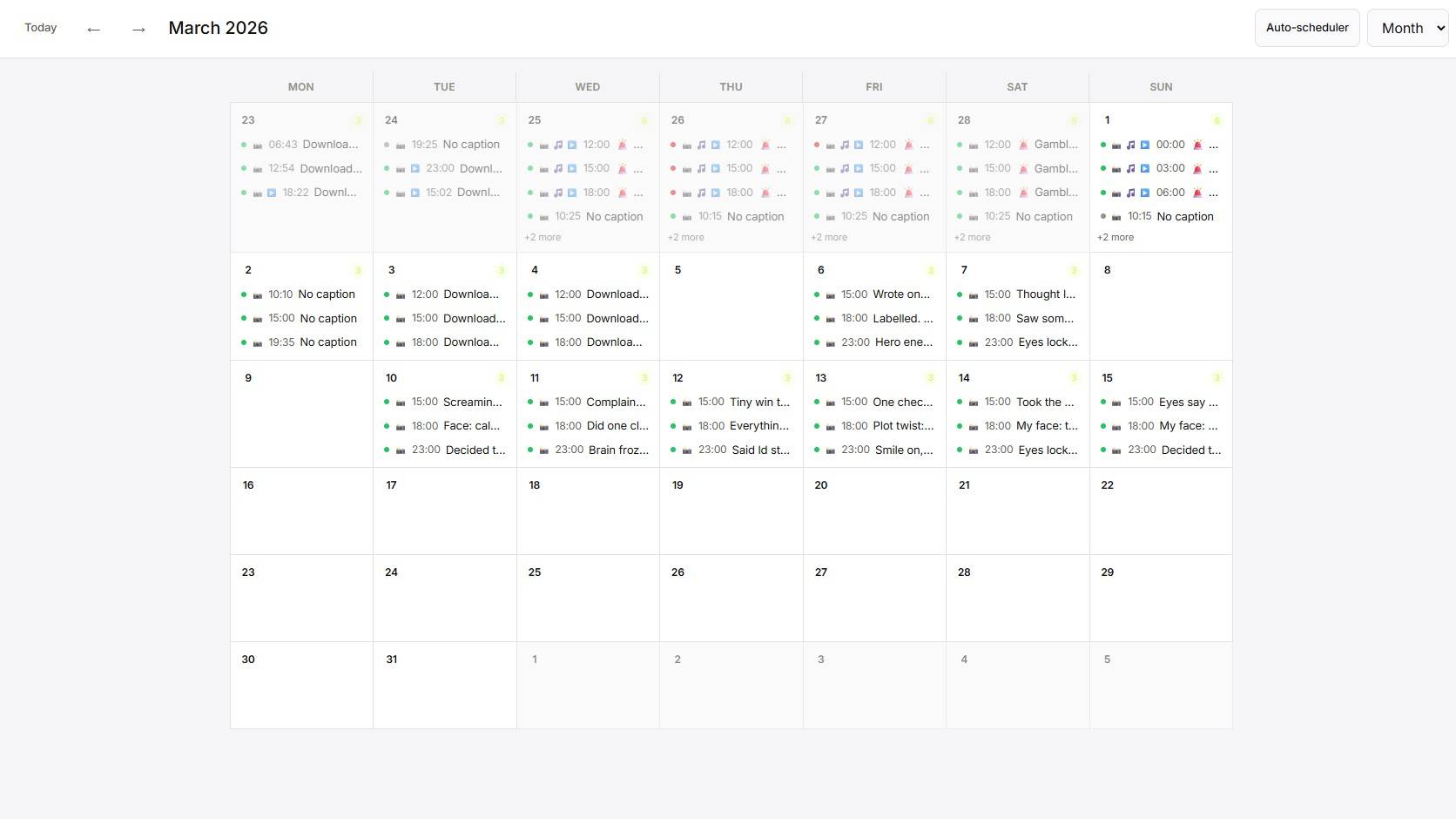Screen dimensions: 1456x819
Task: Click the play icon on Feb 26 12:00 post
Action: pyautogui.click(x=716, y=145)
